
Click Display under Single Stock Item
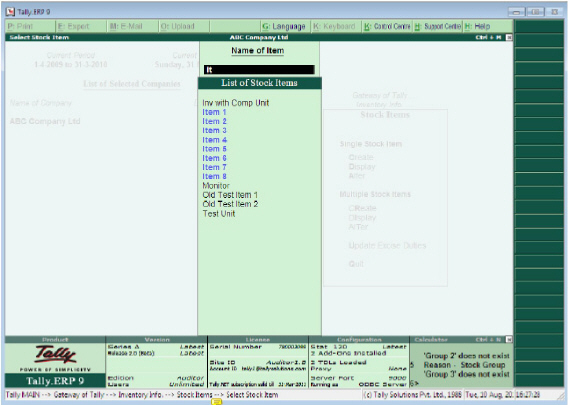point(362,167)
